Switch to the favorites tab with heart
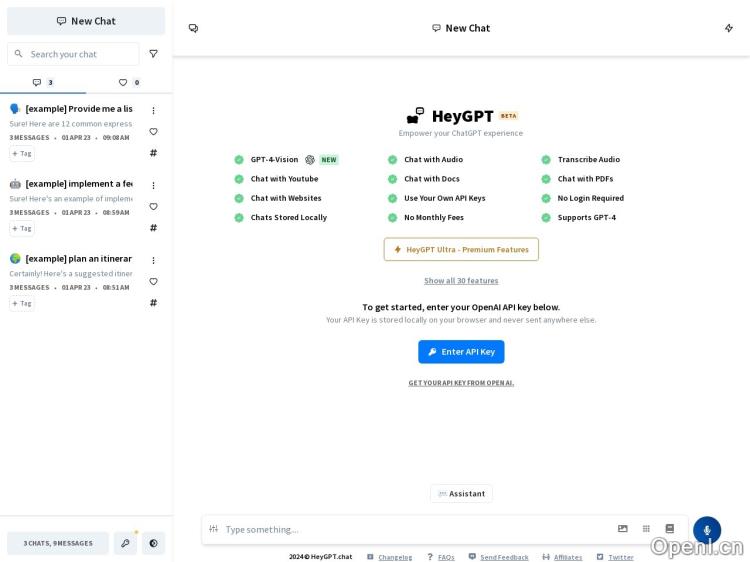 pyautogui.click(x=129, y=83)
